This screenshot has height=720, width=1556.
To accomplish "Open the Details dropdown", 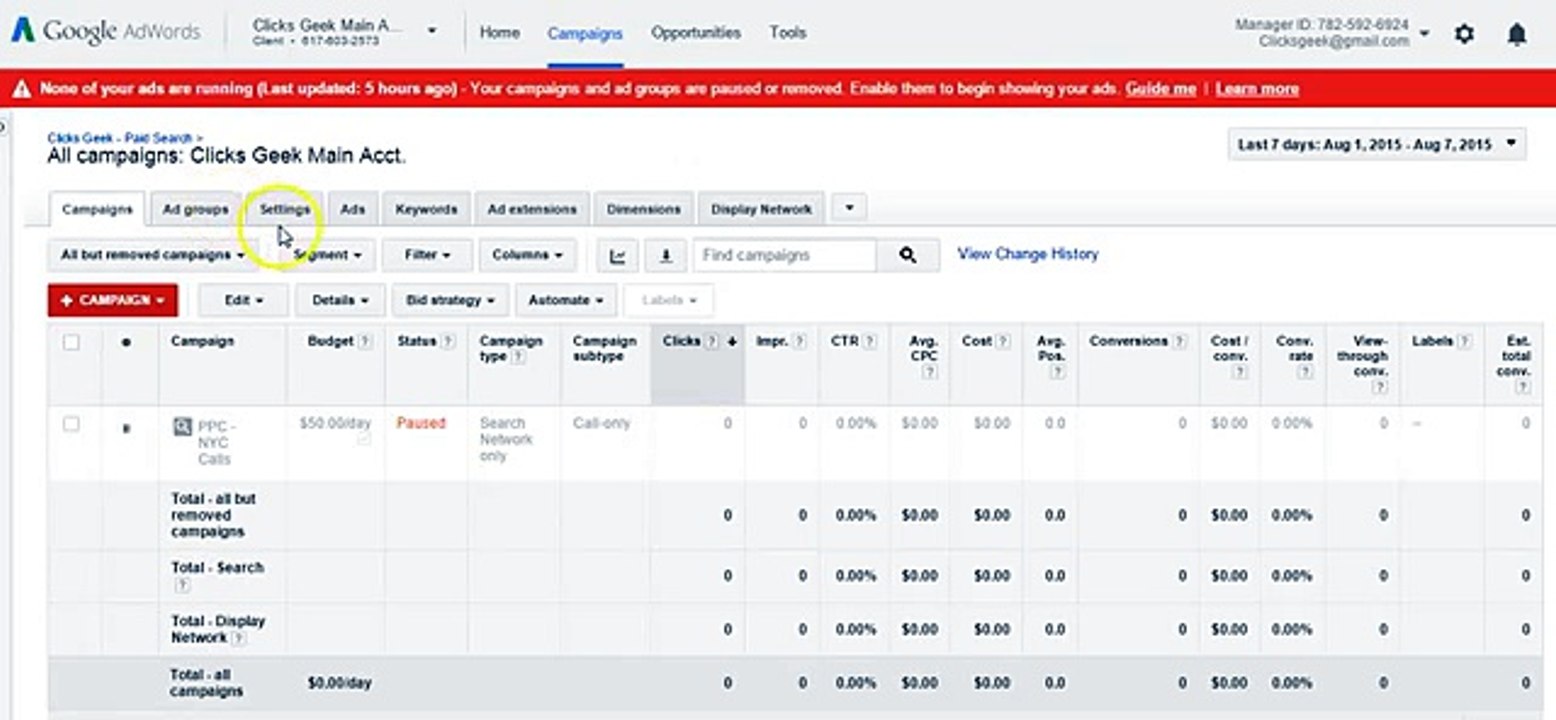I will [x=340, y=300].
